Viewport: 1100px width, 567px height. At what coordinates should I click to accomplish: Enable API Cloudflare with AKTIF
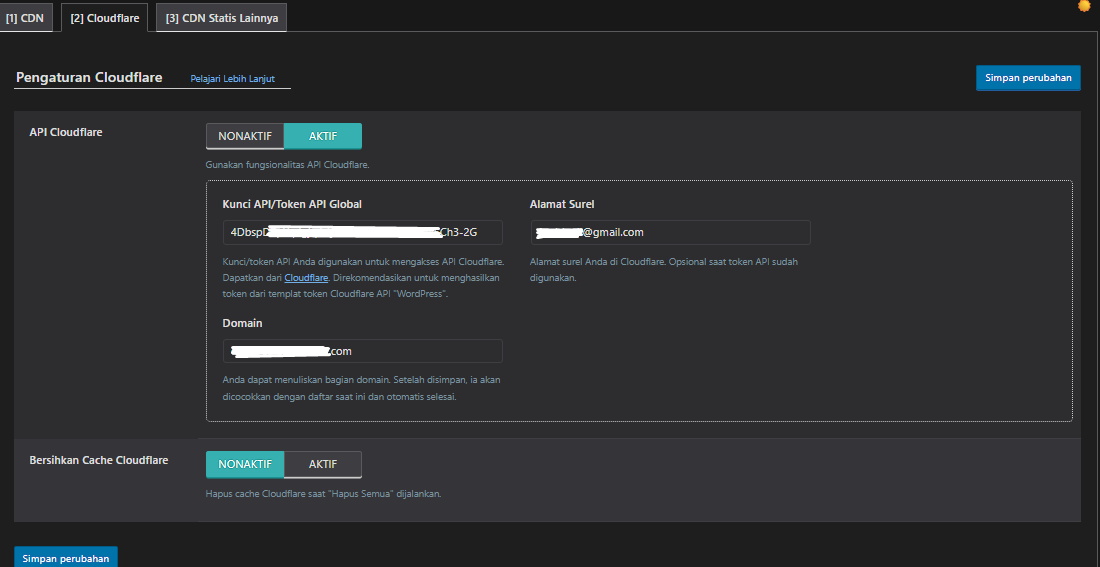[322, 136]
